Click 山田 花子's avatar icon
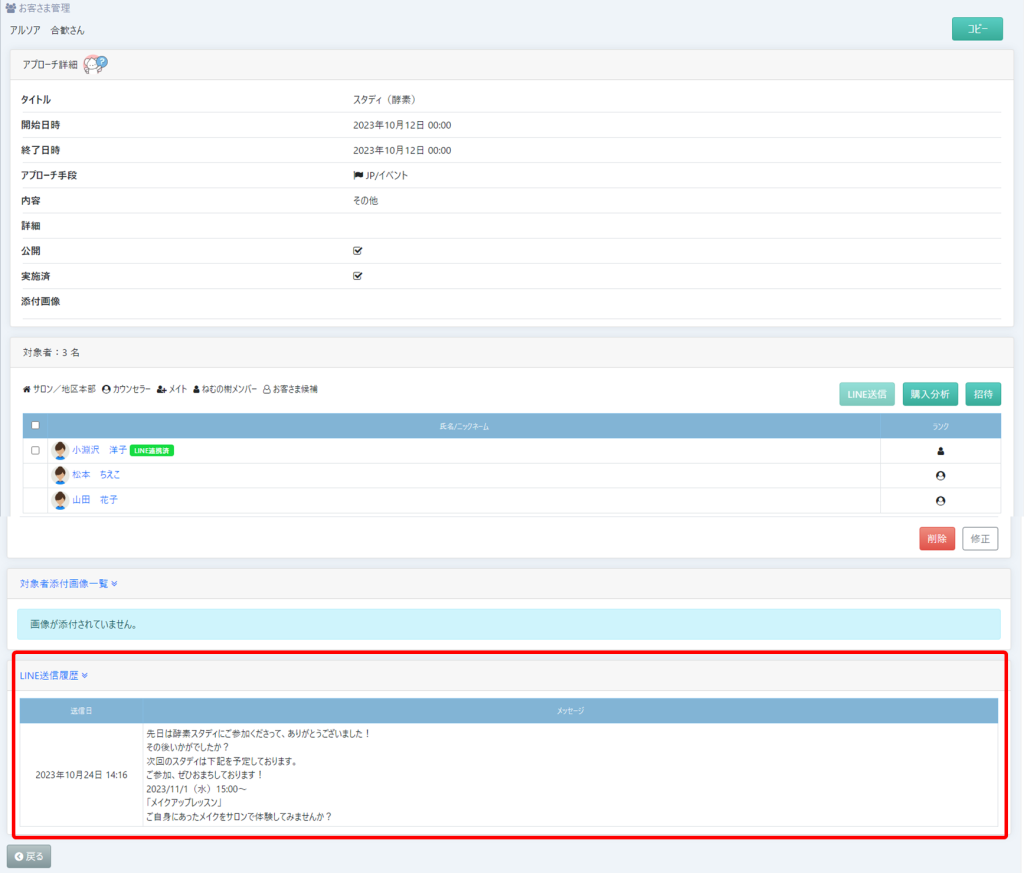This screenshot has height=873, width=1024. tap(60, 499)
